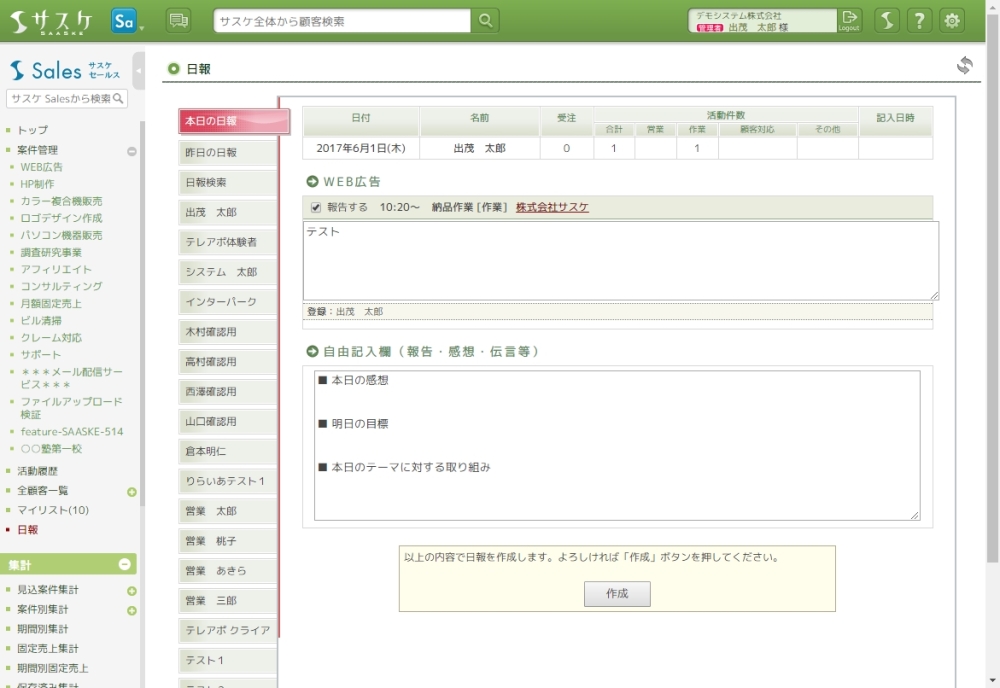Open the Sa application switcher dropdown
Image resolution: width=1000 pixels, height=688 pixels.
pos(127,21)
